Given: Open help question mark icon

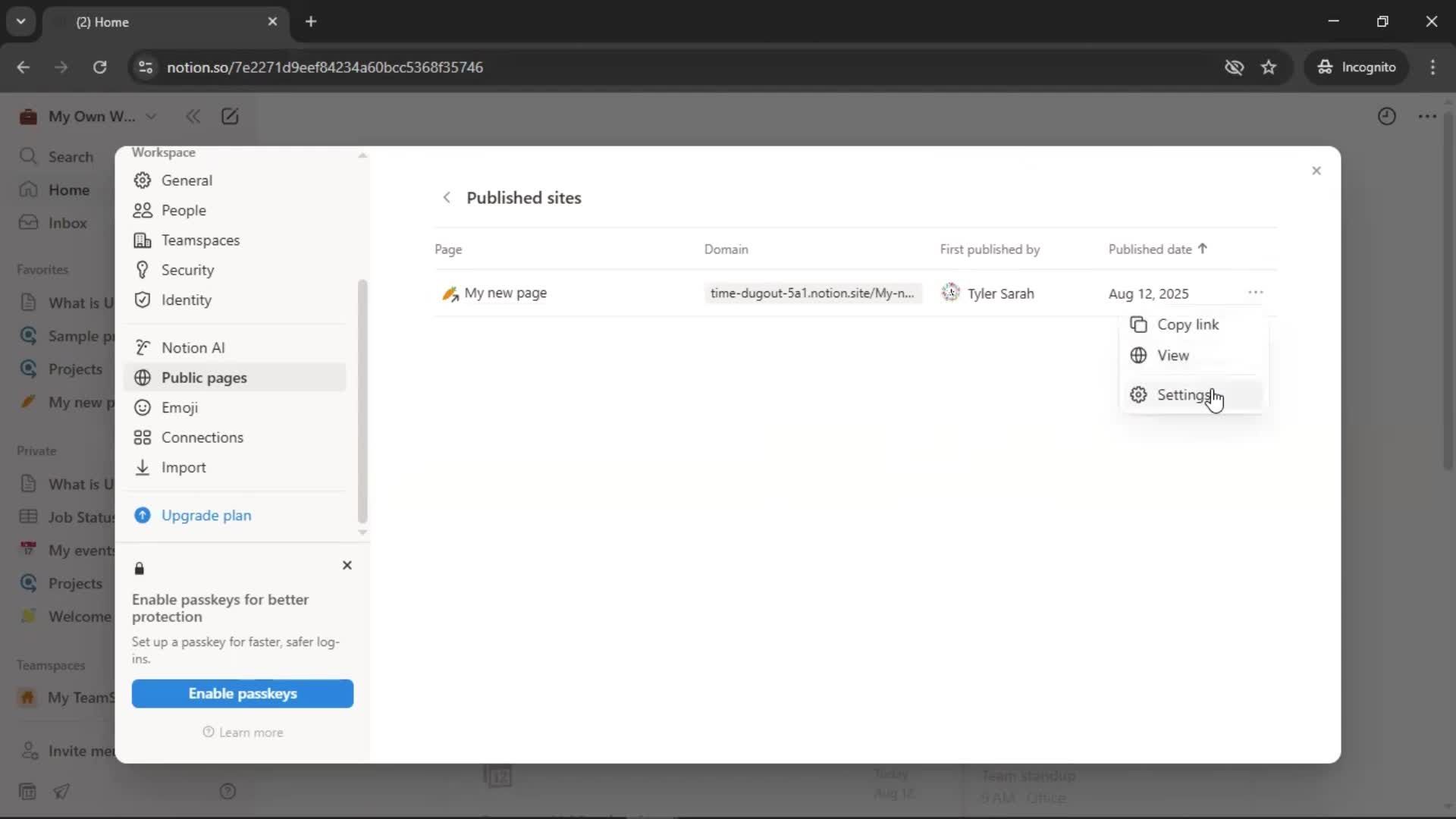Looking at the screenshot, I should 227,792.
